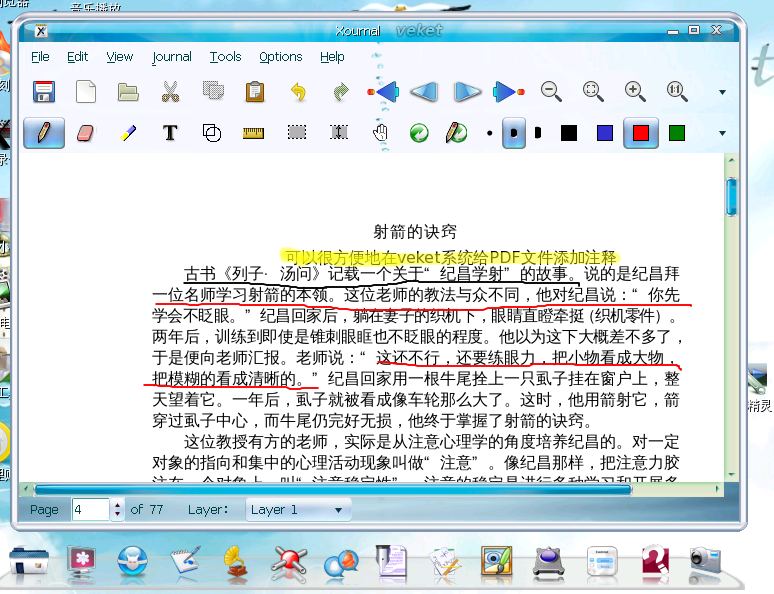Click the scroll left arrow
Image resolution: width=774 pixels, height=594 pixels.
point(26,489)
